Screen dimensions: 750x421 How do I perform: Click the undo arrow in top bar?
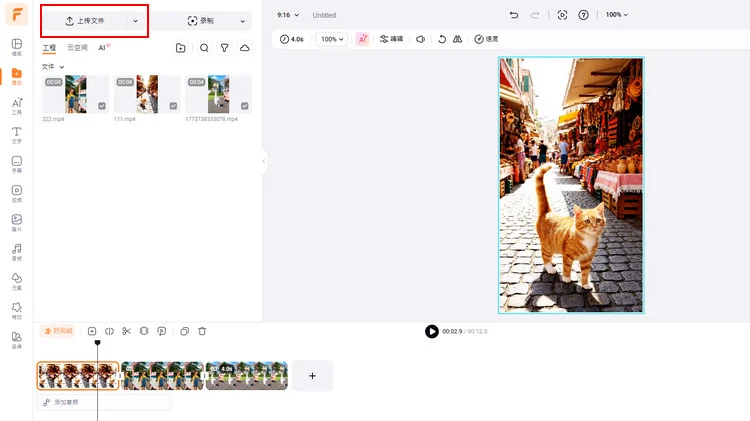click(514, 15)
